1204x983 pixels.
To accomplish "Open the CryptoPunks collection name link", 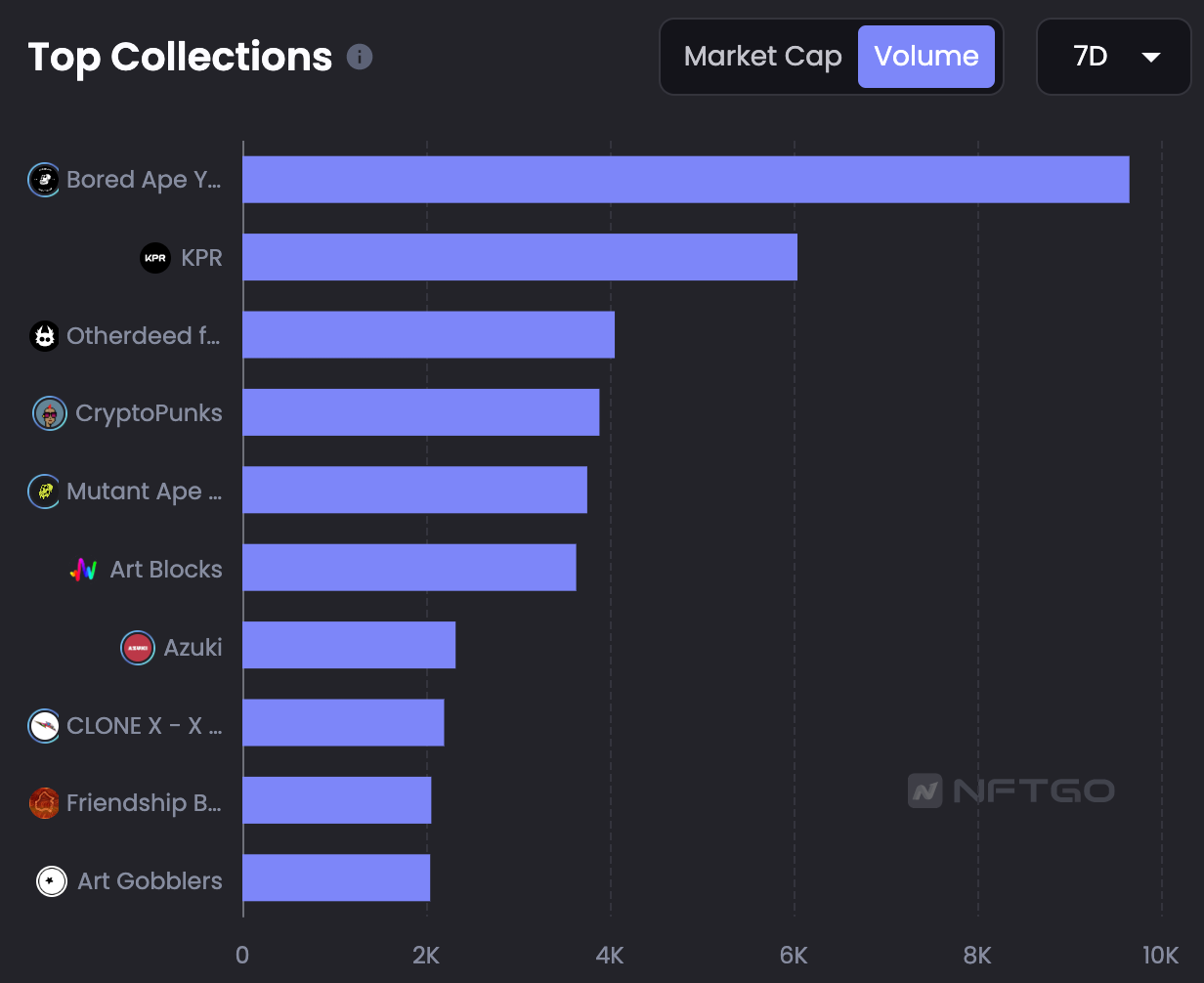I will 149,413.
